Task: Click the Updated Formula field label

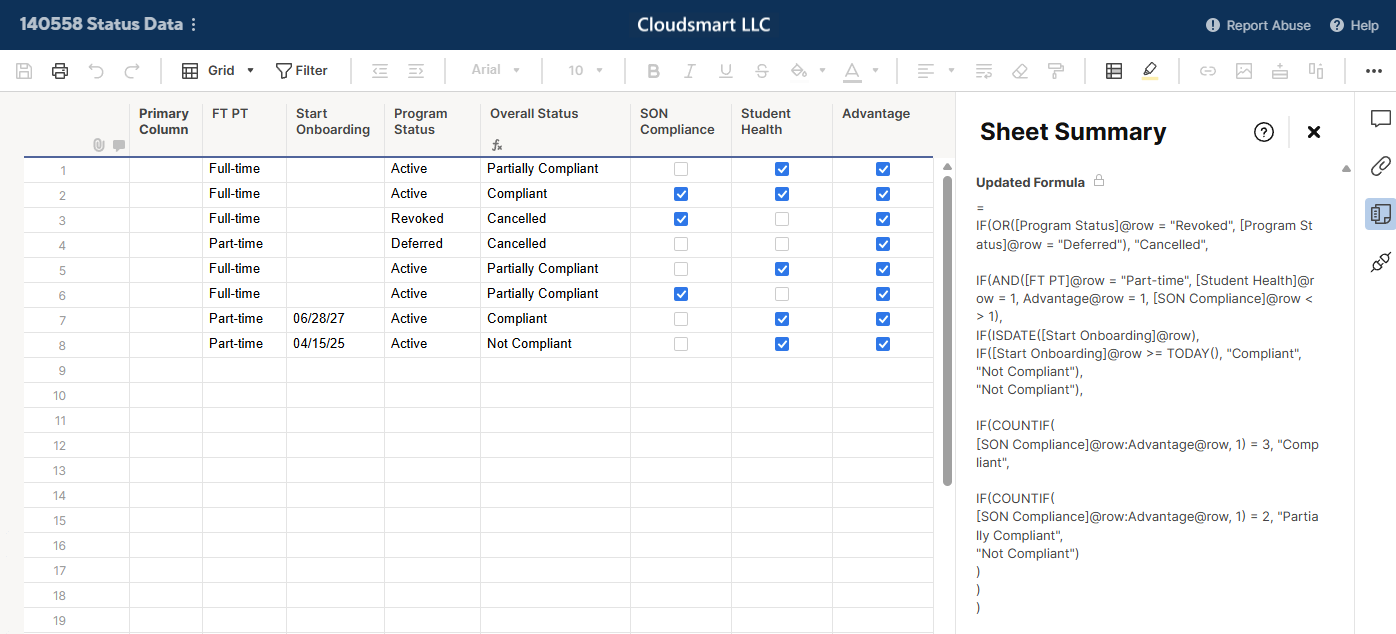Action: click(x=1030, y=182)
